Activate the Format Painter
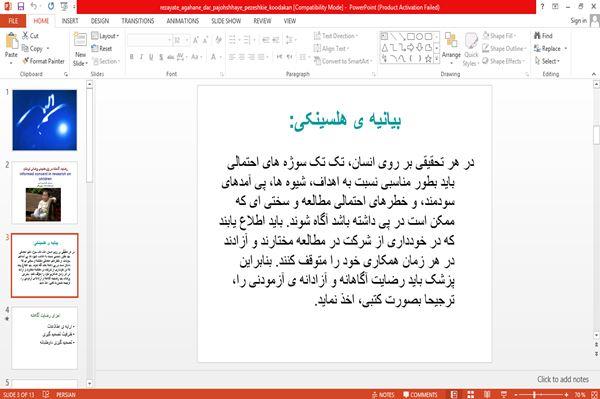This screenshot has width=600, height=399. point(44,61)
